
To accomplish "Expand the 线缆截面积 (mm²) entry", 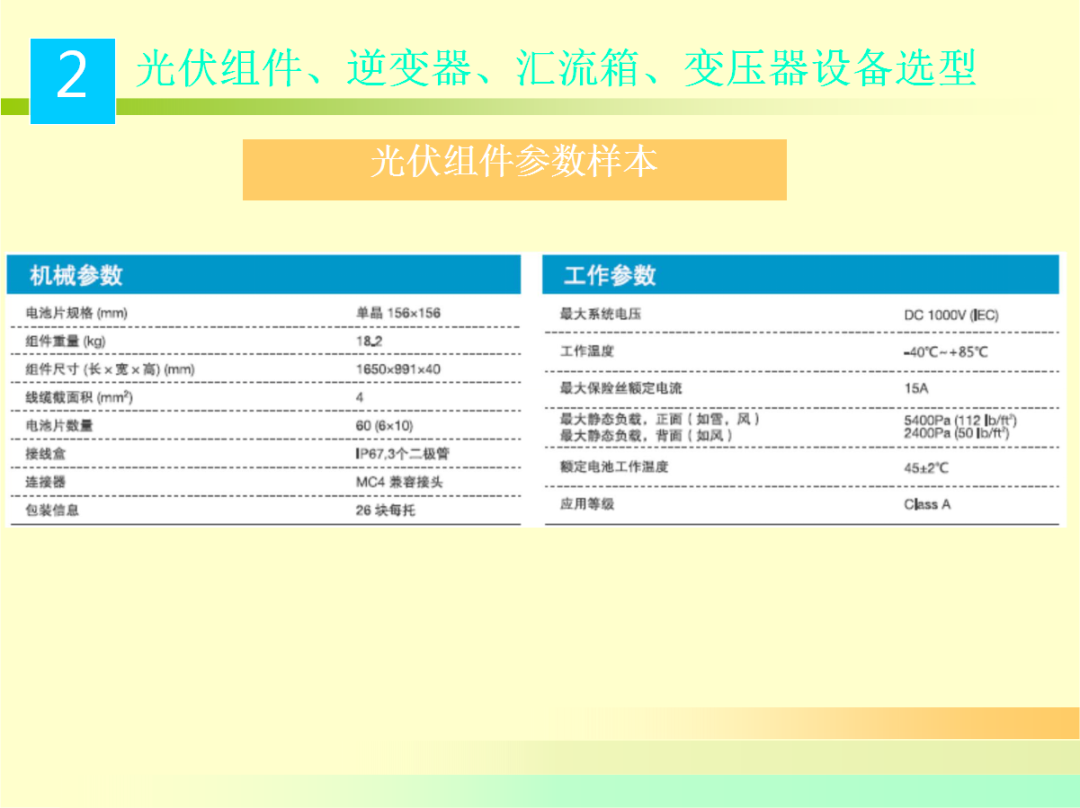I will click(x=150, y=395).
